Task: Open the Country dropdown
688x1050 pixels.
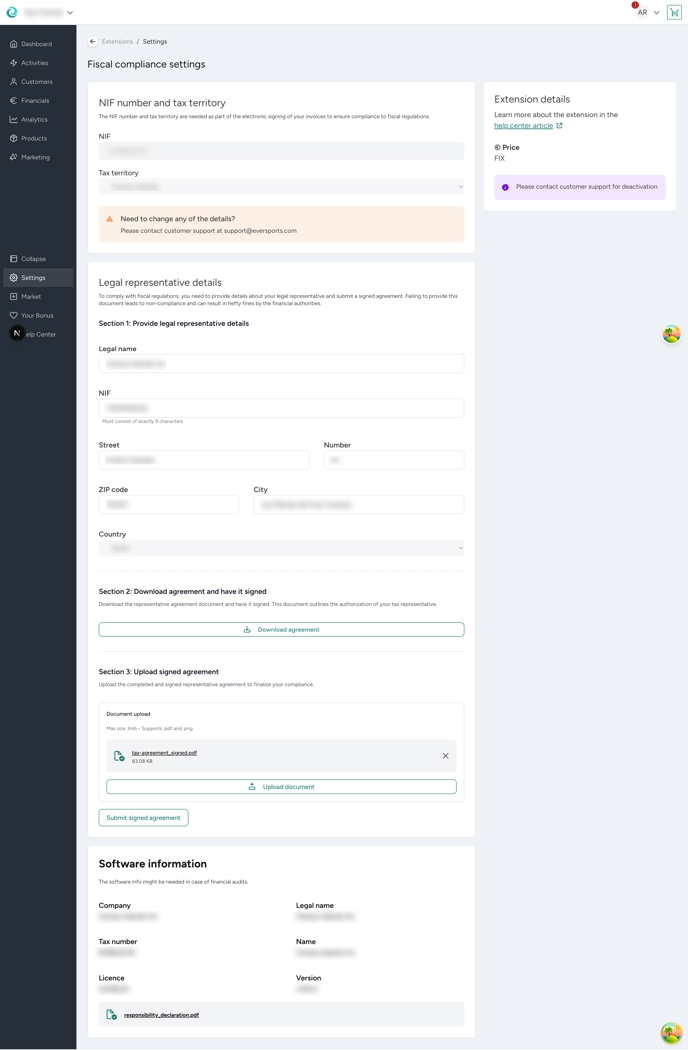Action: click(281, 548)
